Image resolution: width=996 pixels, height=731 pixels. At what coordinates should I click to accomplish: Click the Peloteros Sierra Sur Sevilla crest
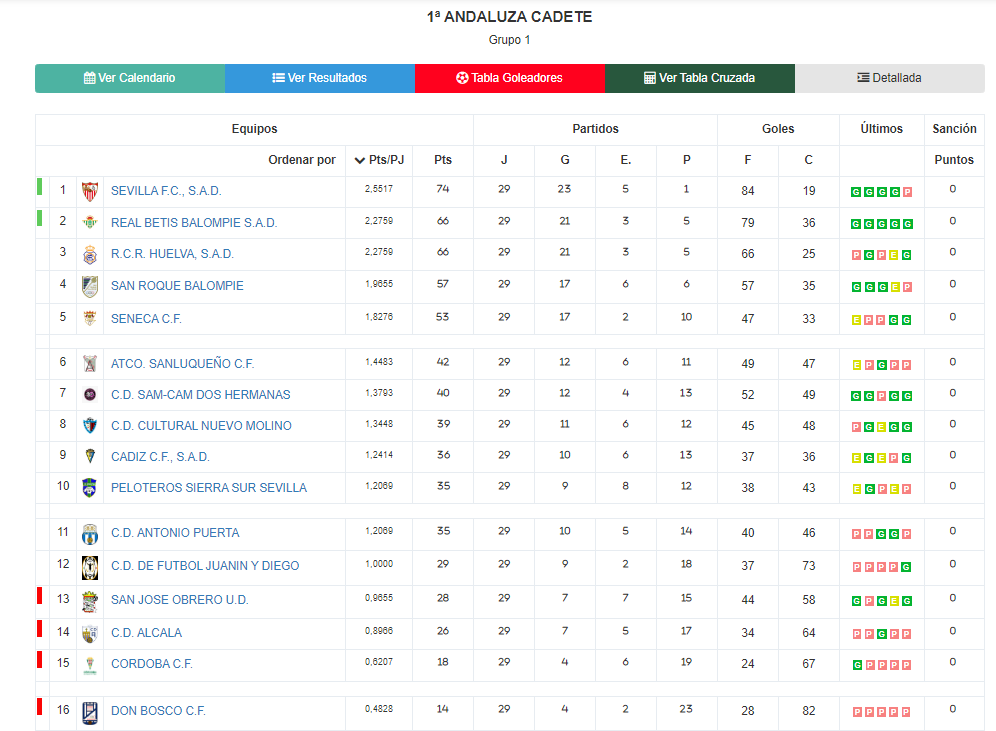tap(90, 488)
